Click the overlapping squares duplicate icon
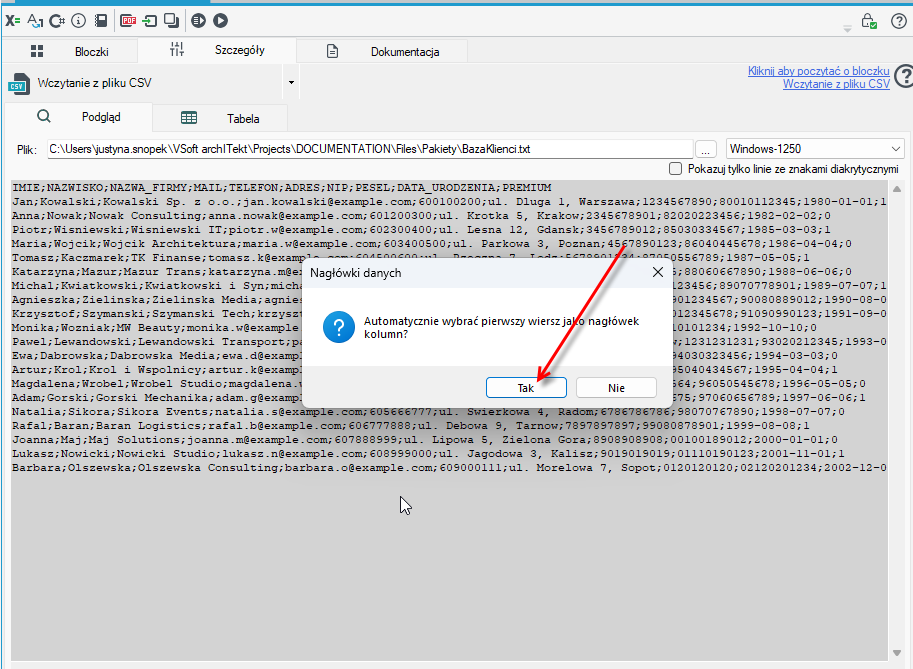Screen dimensions: 913x669 171,21
